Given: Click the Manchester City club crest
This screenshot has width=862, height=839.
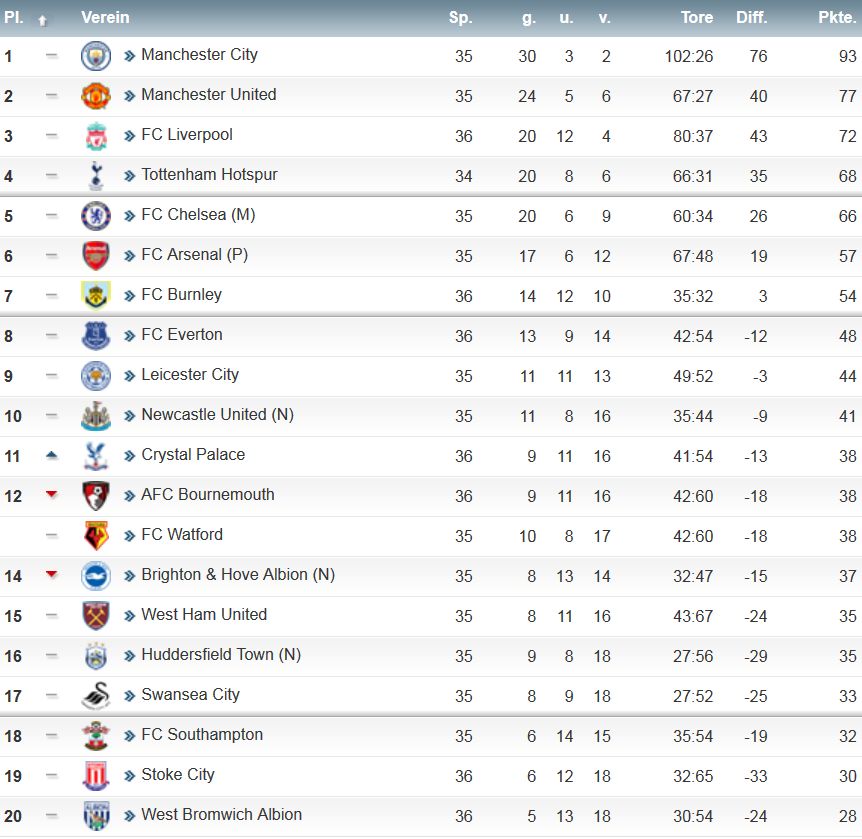Looking at the screenshot, I should click(x=96, y=56).
